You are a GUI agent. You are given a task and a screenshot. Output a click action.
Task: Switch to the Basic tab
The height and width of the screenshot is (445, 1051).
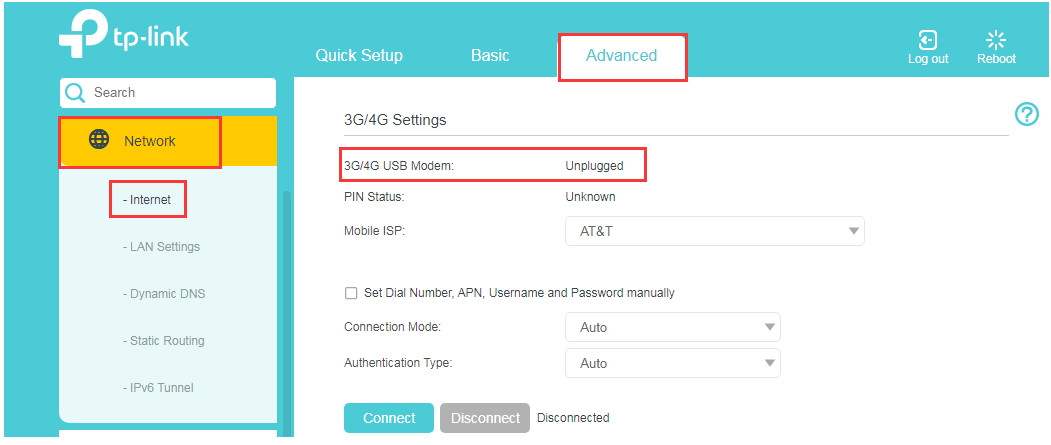point(490,56)
